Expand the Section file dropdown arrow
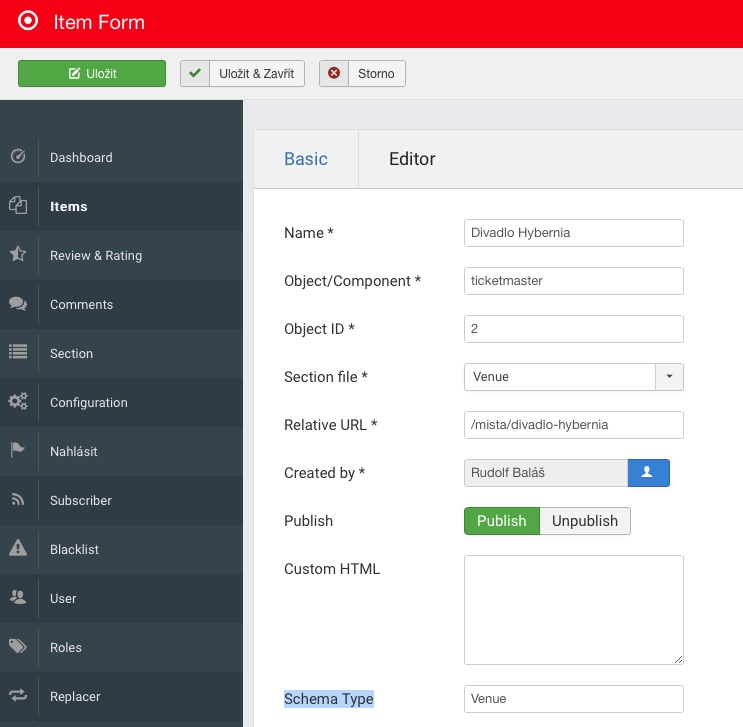This screenshot has height=727, width=743. [x=669, y=377]
